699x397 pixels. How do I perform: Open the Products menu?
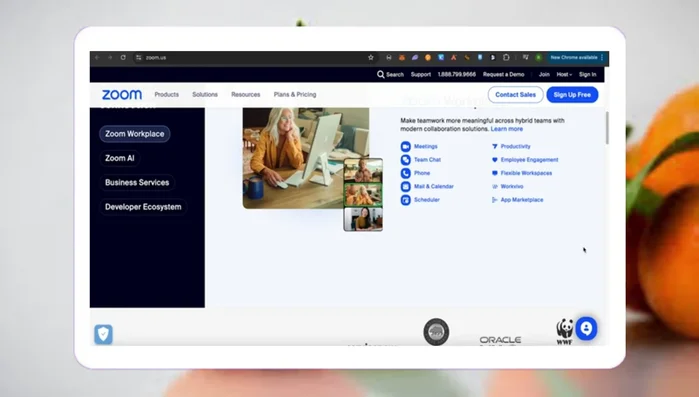pyautogui.click(x=167, y=94)
